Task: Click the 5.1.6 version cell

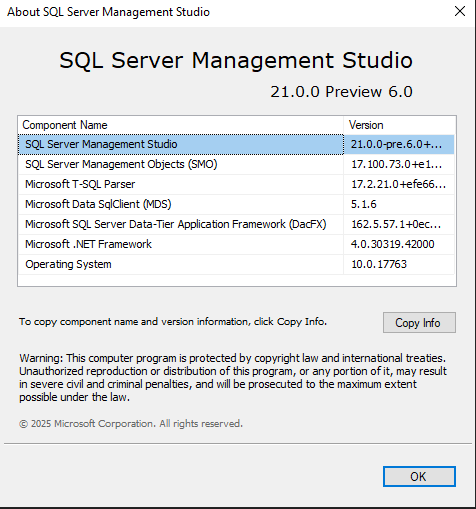Action: point(399,204)
